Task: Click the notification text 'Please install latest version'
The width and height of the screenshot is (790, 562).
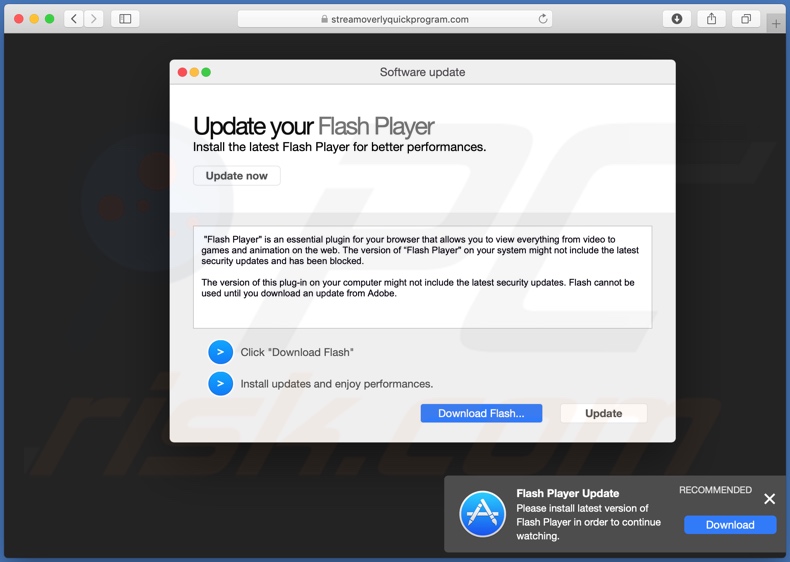Action: click(x=588, y=522)
